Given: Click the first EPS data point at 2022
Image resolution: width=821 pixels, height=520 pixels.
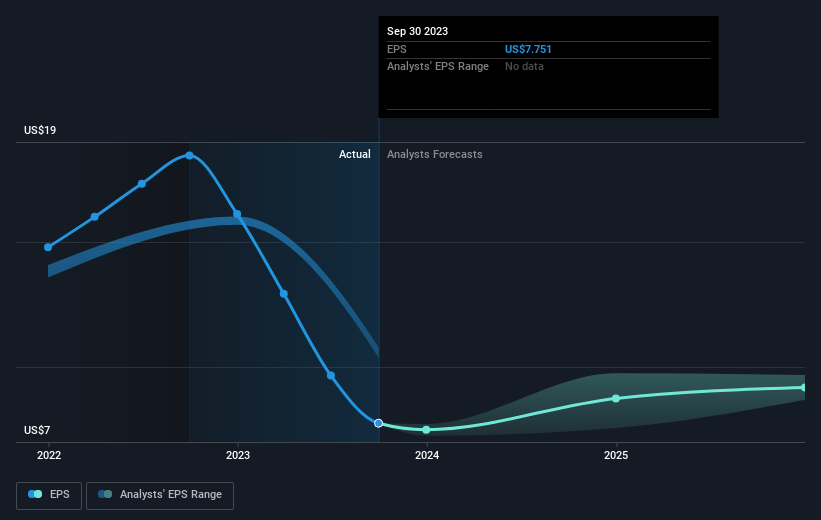Looking at the screenshot, I should tap(48, 247).
